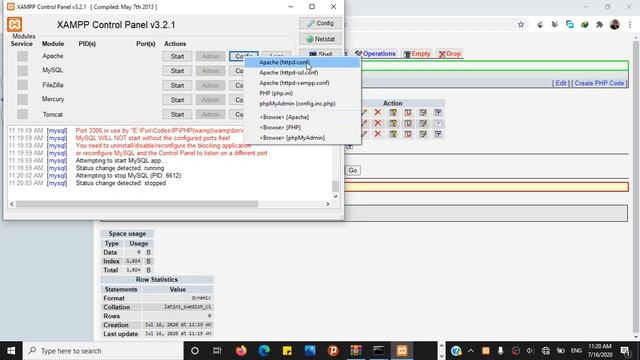Click the Create PHP Code link
The image size is (640, 360).
[599, 83]
